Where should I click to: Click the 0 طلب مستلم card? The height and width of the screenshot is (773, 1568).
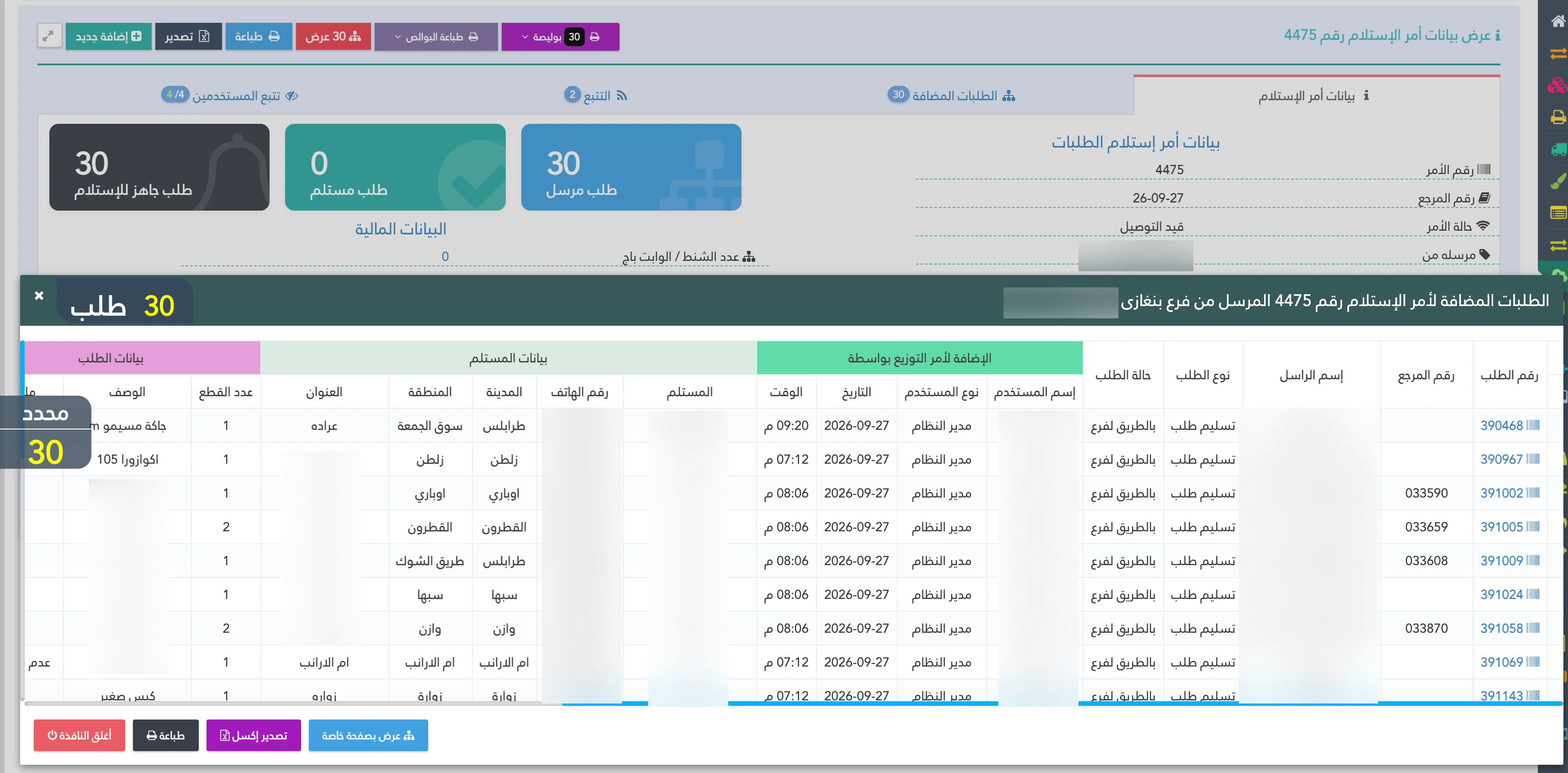(x=395, y=167)
